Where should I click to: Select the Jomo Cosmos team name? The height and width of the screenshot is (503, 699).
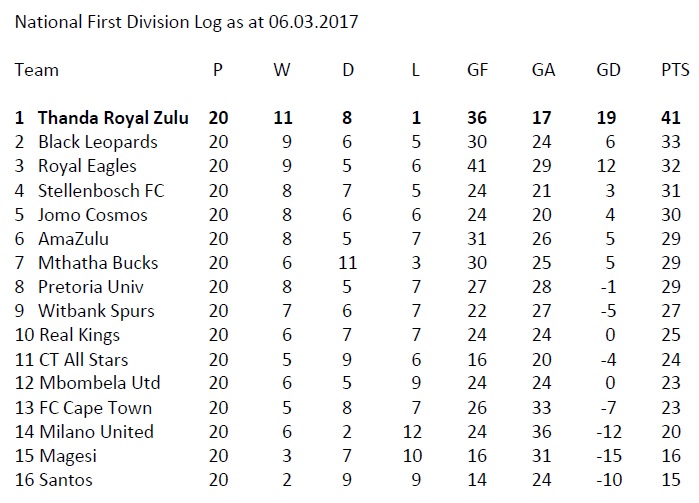(92, 215)
